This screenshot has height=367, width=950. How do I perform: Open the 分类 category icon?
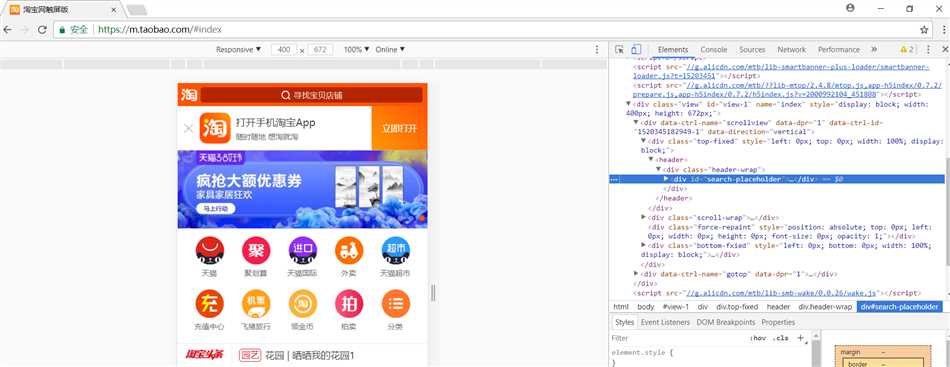coord(396,304)
